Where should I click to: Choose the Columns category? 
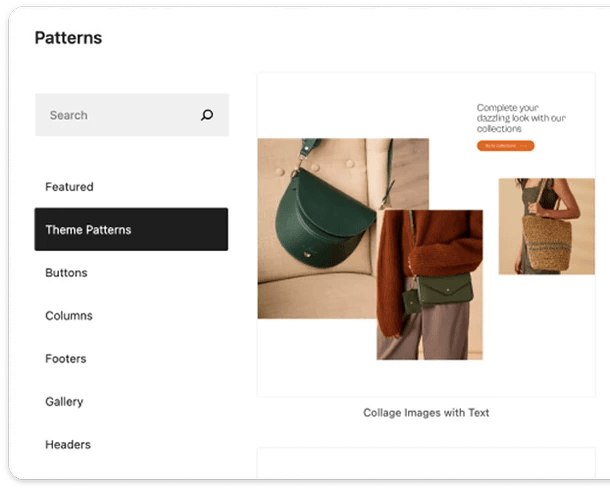[x=69, y=316]
